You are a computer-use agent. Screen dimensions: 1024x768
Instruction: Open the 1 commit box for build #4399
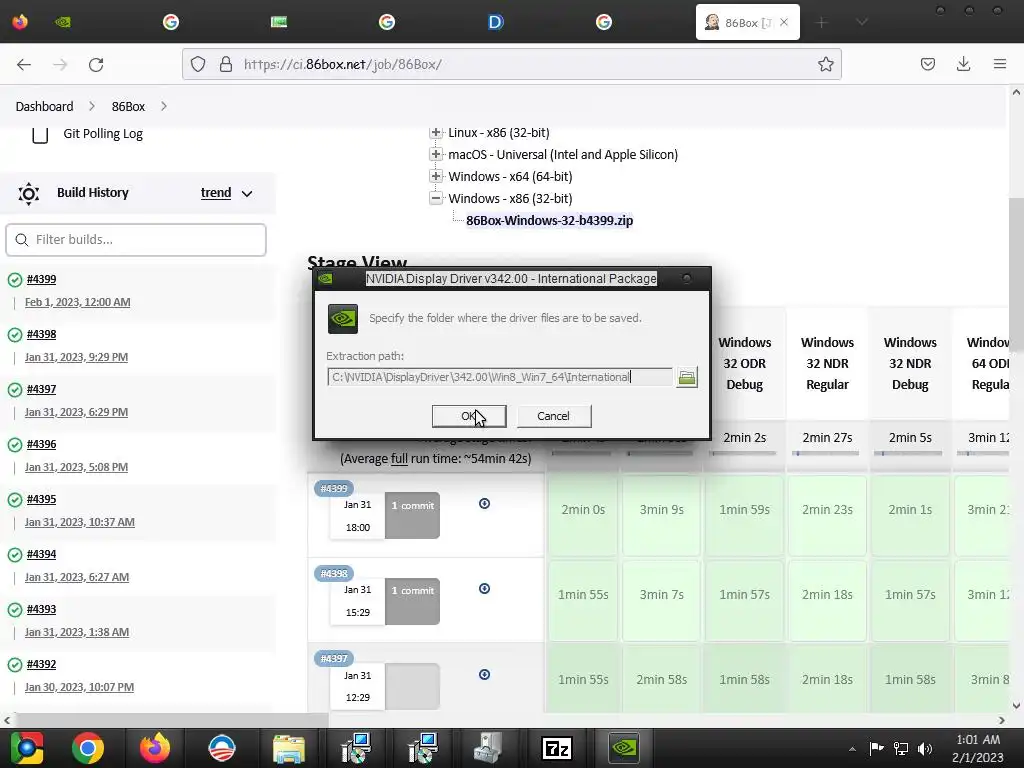coord(412,515)
